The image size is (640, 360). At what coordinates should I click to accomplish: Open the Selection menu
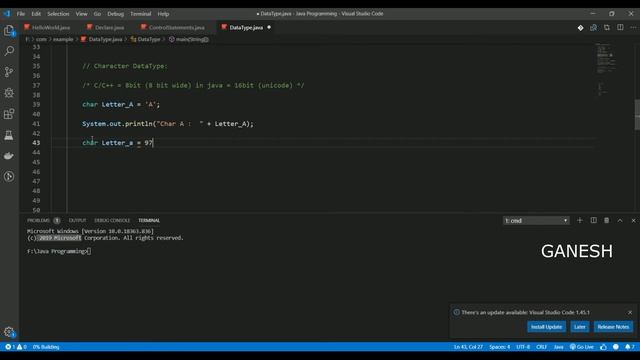click(x=58, y=14)
